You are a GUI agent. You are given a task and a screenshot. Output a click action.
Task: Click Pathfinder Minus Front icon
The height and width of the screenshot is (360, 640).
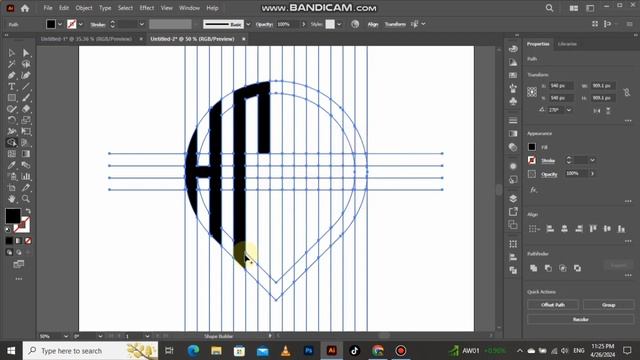[548, 268]
